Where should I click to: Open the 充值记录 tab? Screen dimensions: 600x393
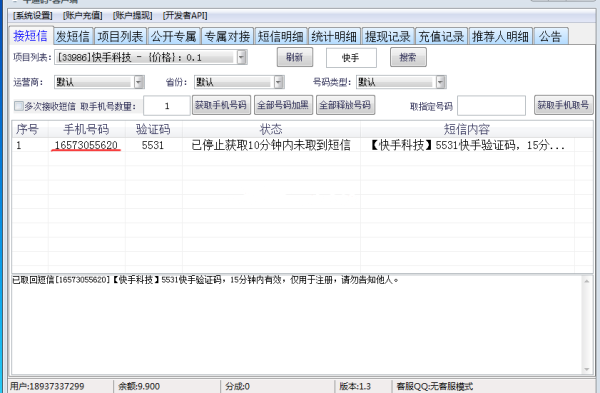(x=441, y=36)
